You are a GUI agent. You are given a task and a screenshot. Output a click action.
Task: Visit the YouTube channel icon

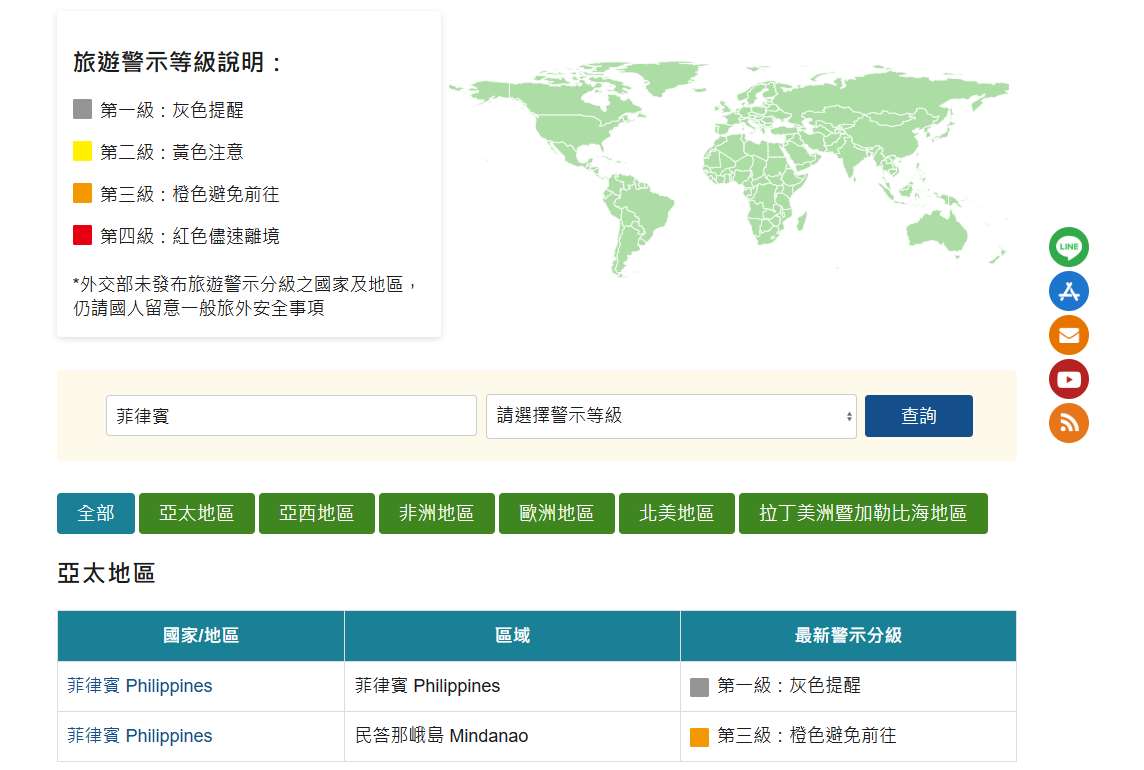coord(1068,379)
